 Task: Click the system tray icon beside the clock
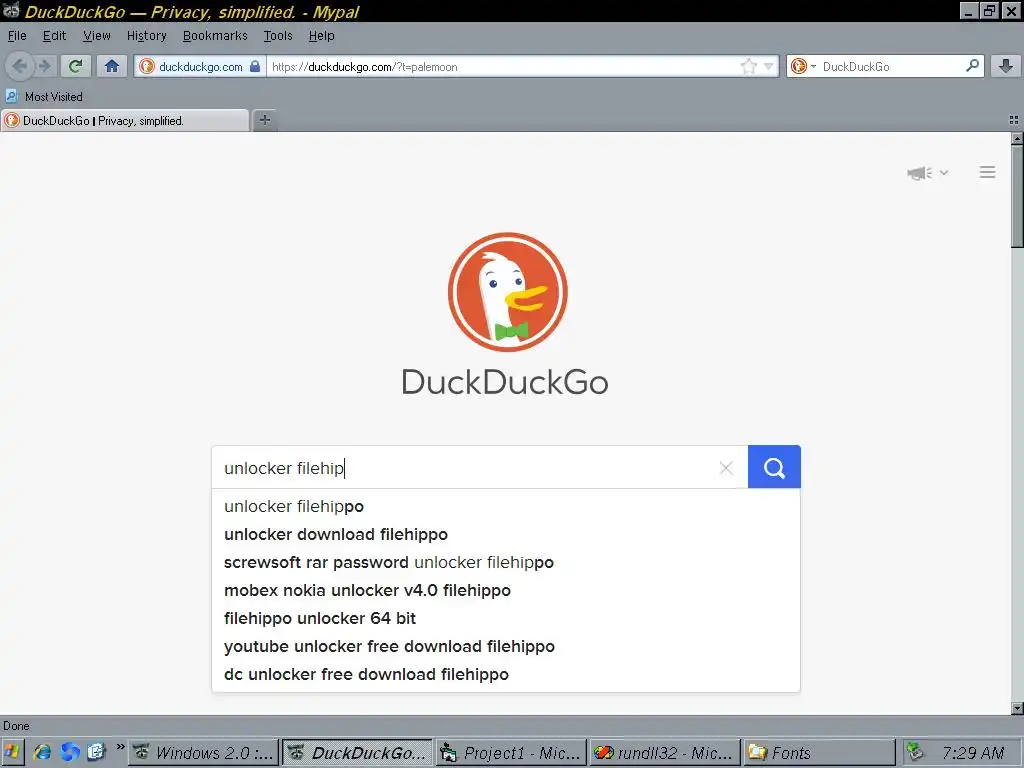[916, 752]
